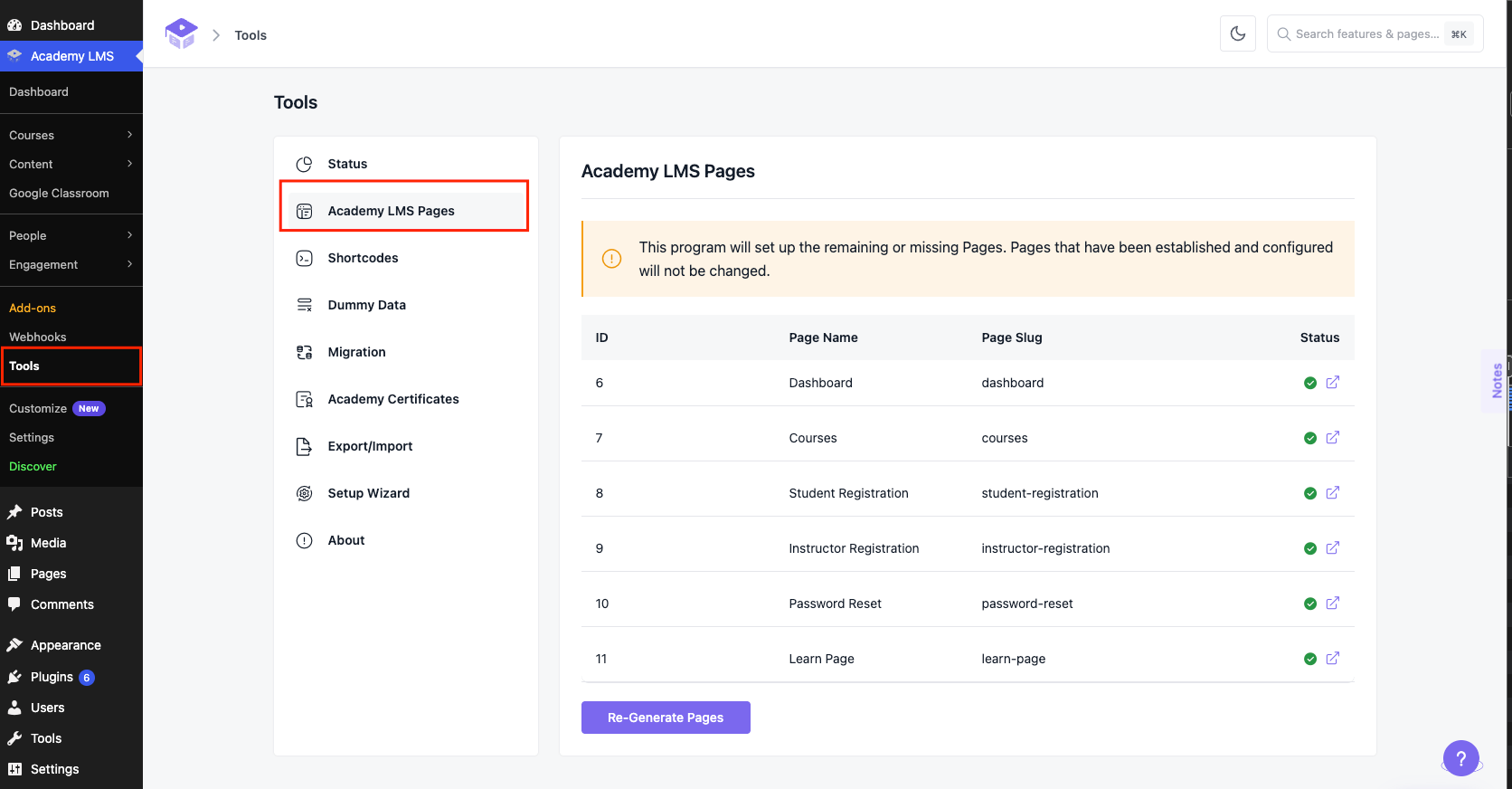The width and height of the screenshot is (1512, 789).
Task: Open WordPress Media menu
Action: point(71,543)
